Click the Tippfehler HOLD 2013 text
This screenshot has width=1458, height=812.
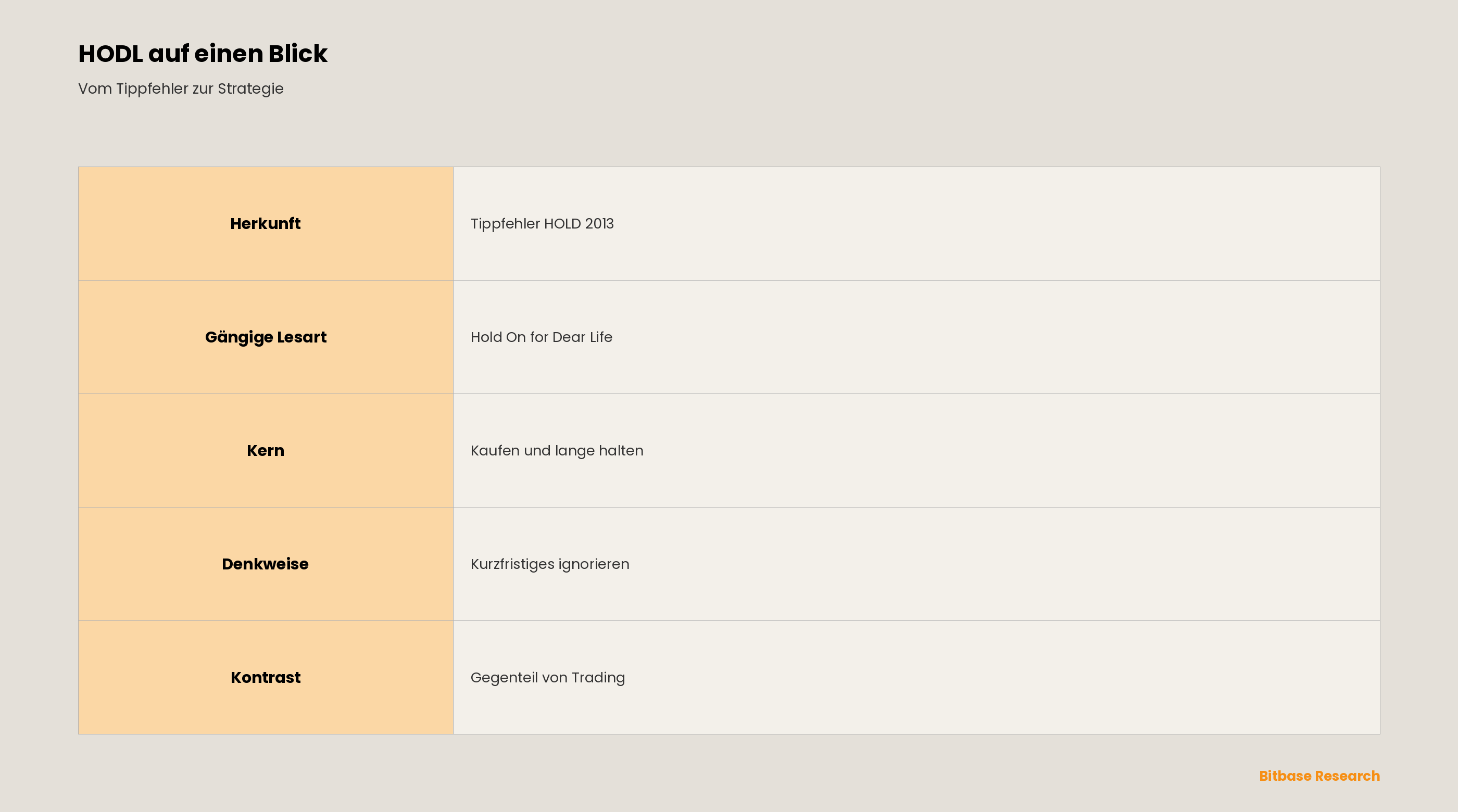point(542,224)
